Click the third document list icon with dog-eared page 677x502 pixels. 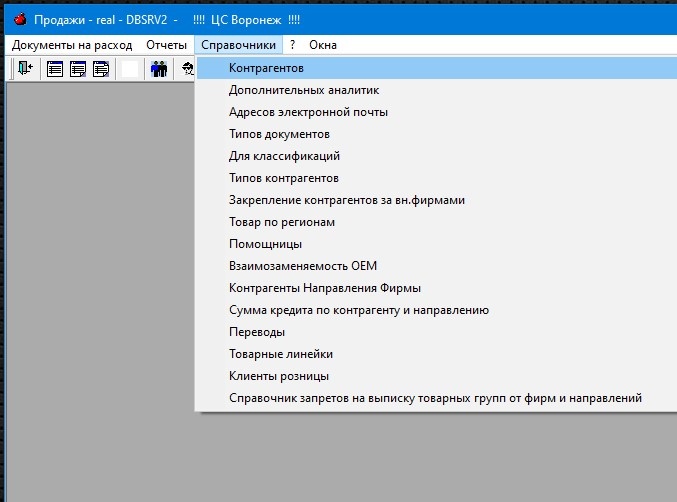tap(101, 69)
